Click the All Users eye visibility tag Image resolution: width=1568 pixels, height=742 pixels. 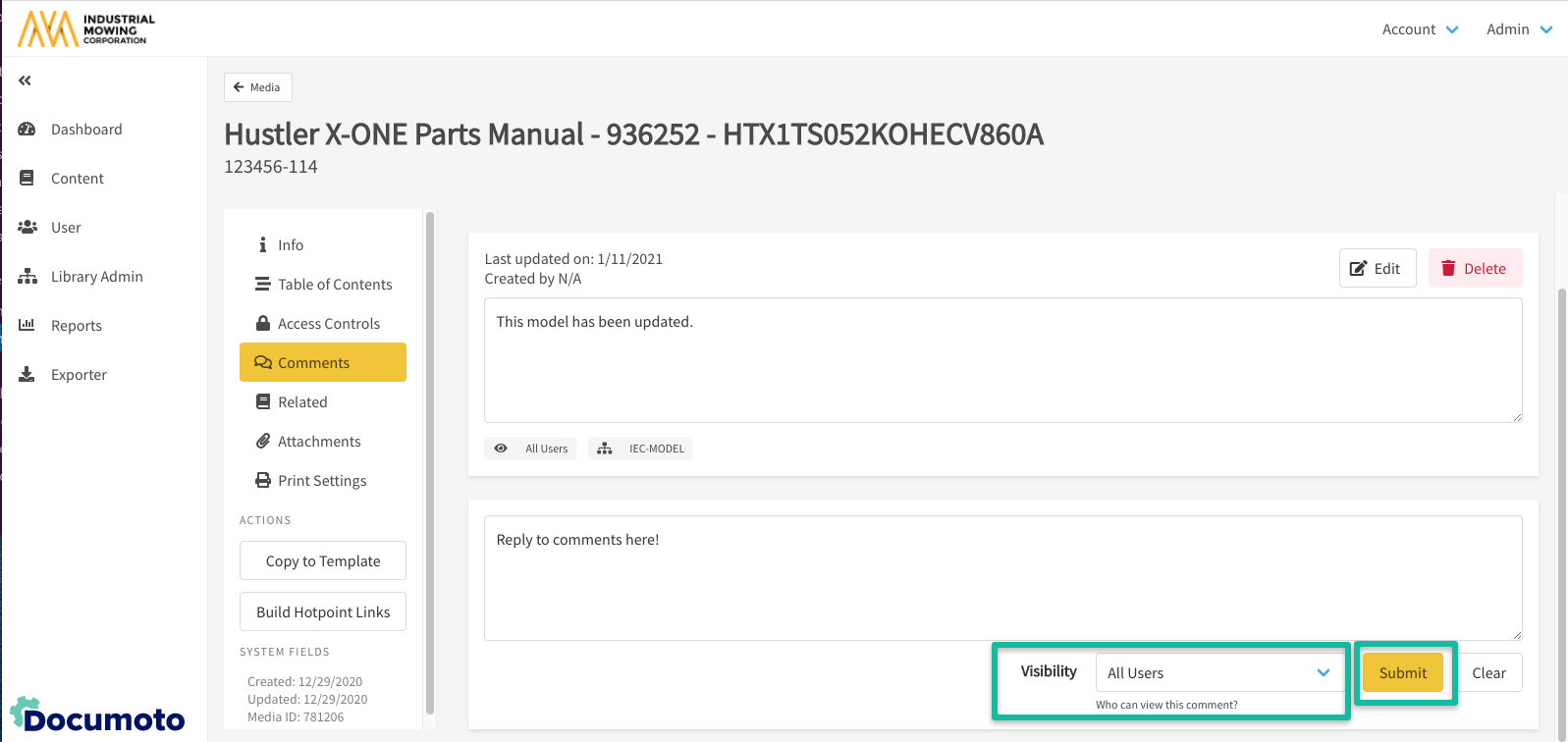(x=531, y=449)
